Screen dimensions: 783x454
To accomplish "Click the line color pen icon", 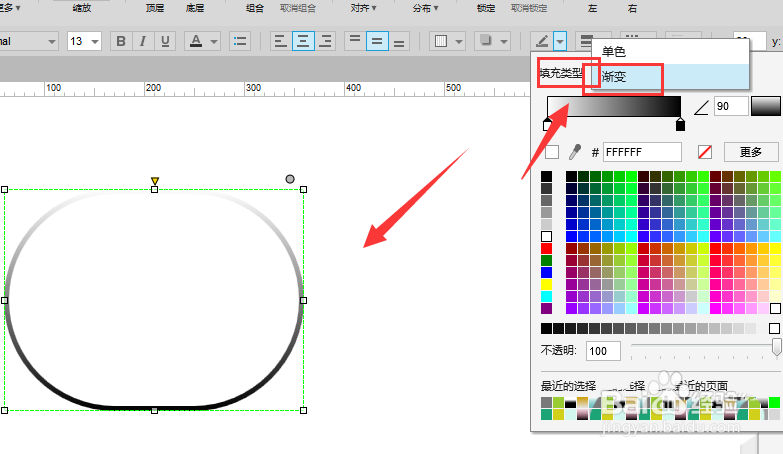I will tap(542, 41).
